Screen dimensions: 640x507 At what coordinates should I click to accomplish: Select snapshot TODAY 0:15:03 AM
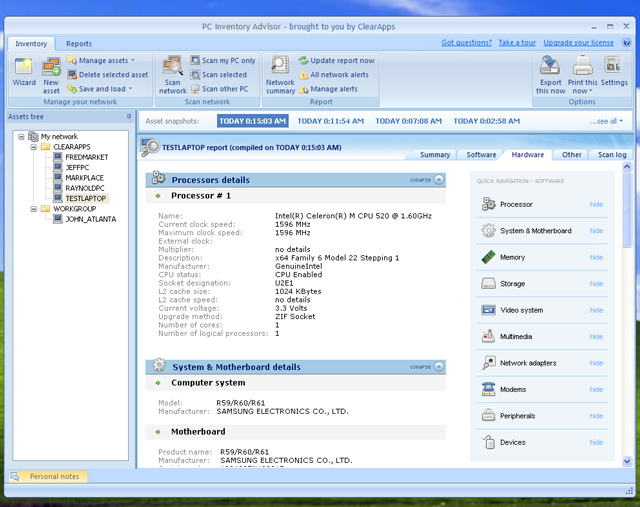253,121
